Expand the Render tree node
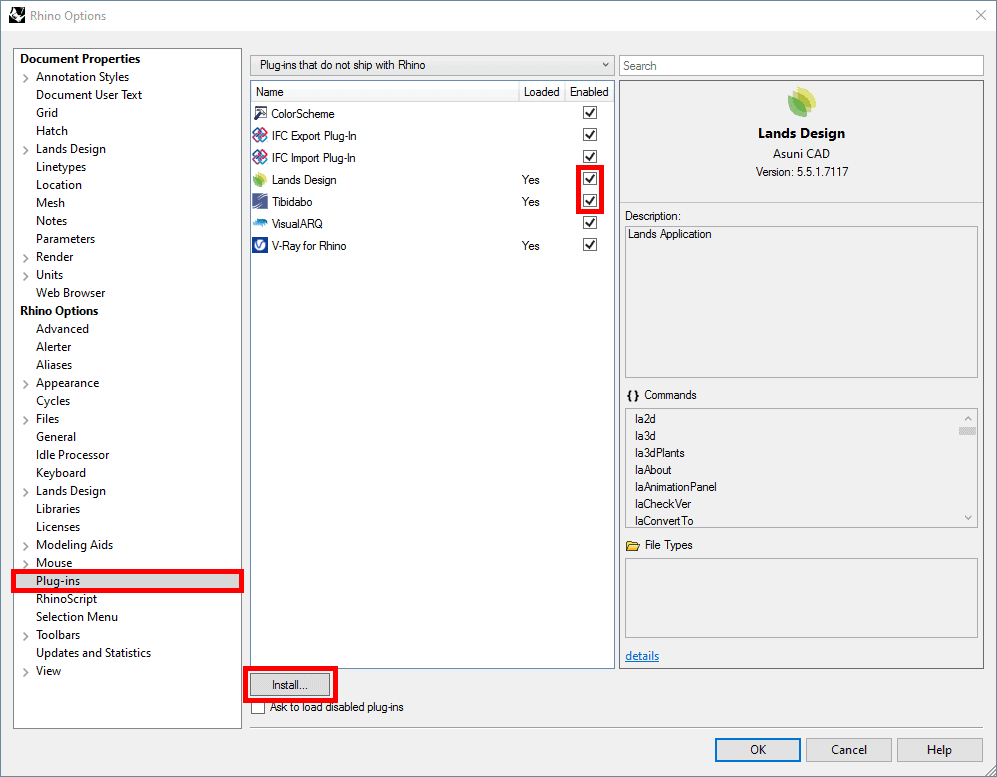 (25, 258)
